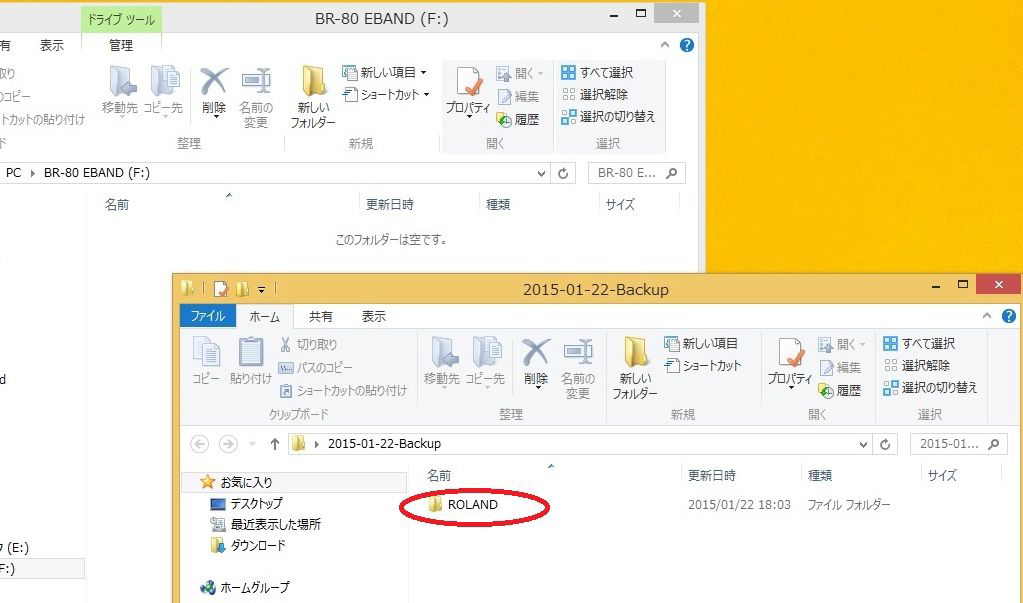This screenshot has height=603, width=1023.
Task: Click search box in Backup window
Action: (x=958, y=444)
